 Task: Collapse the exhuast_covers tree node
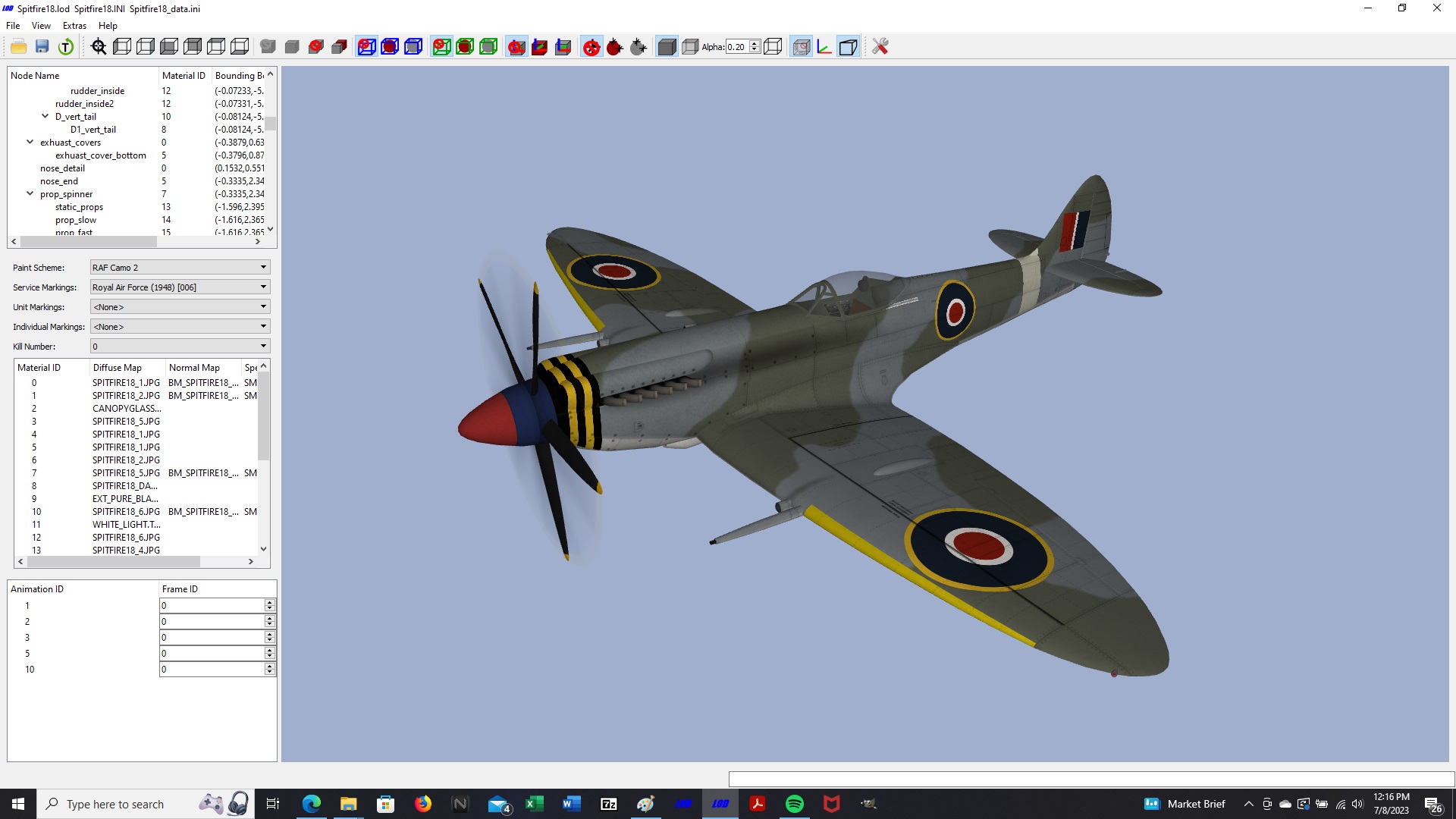point(30,143)
